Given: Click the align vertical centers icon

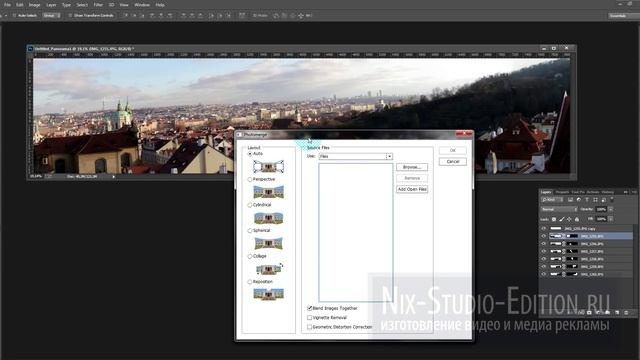Looking at the screenshot, I should point(135,15).
